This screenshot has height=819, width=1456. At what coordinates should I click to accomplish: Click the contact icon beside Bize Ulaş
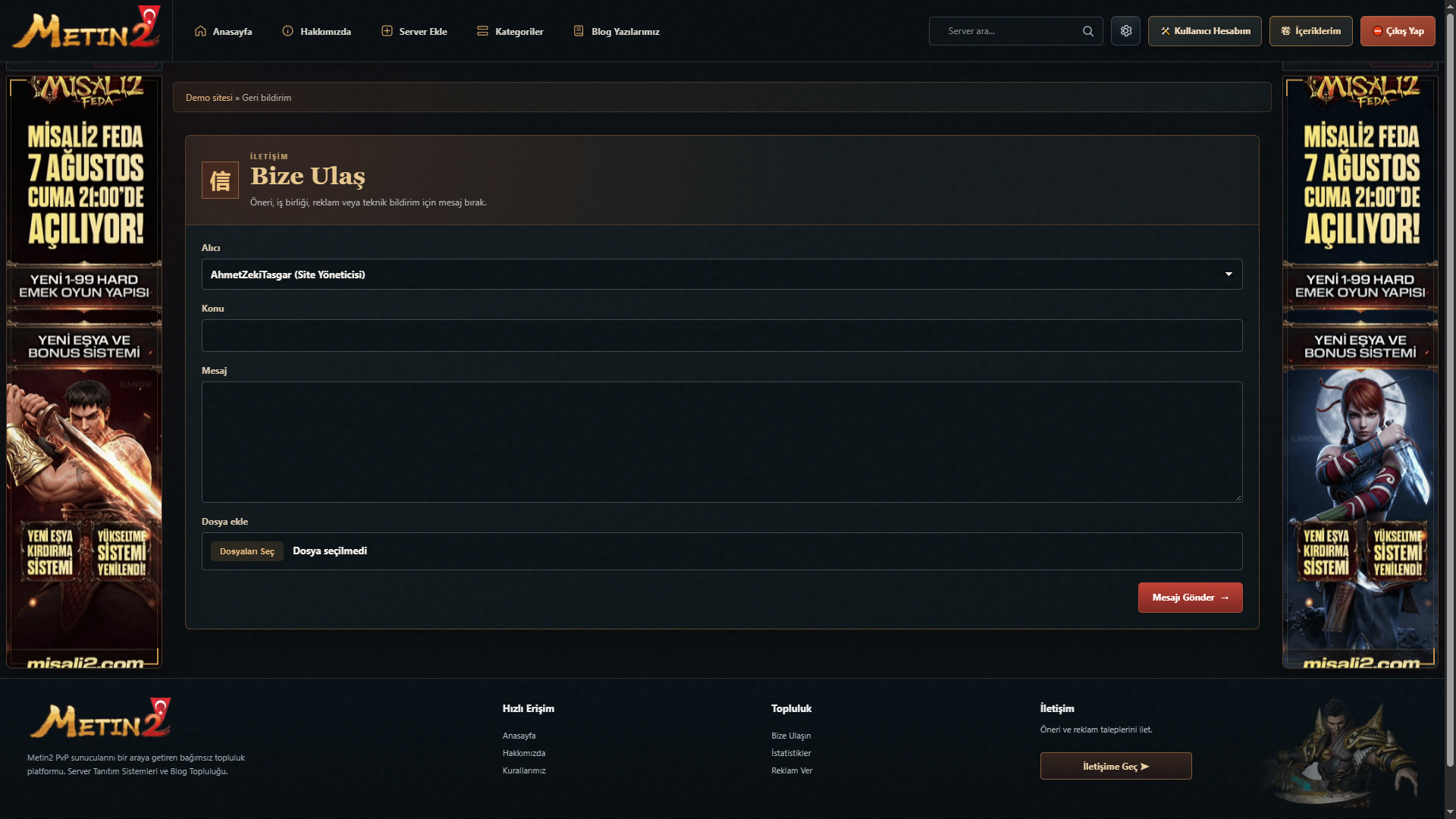pyautogui.click(x=220, y=180)
